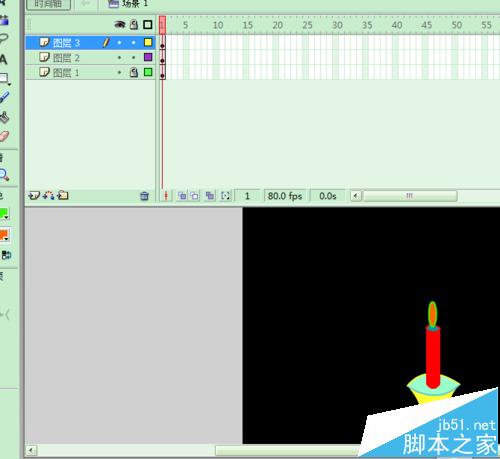Click the 0.0s elapsed time display

tap(327, 196)
